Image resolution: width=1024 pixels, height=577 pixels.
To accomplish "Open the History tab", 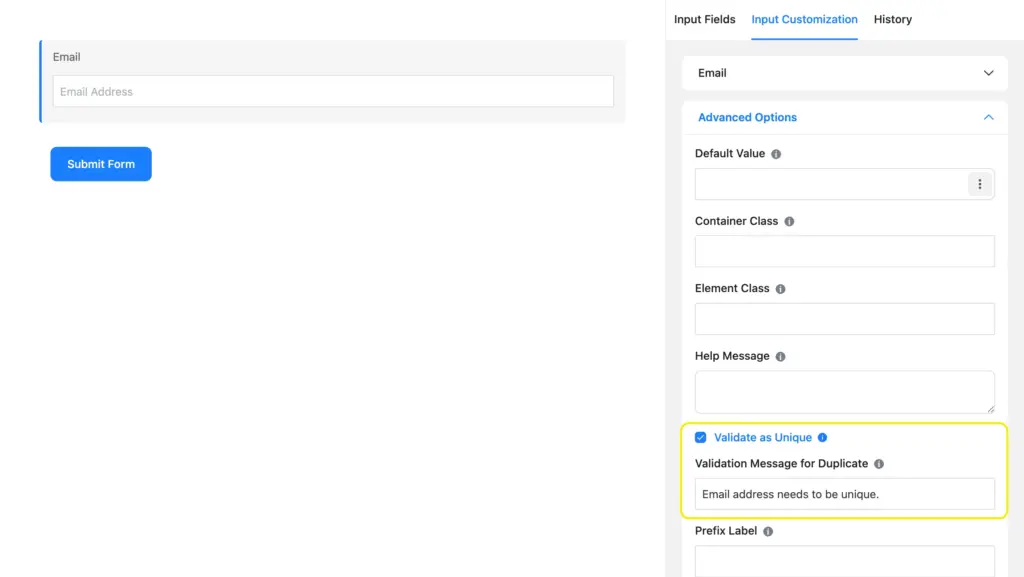I will tap(892, 19).
